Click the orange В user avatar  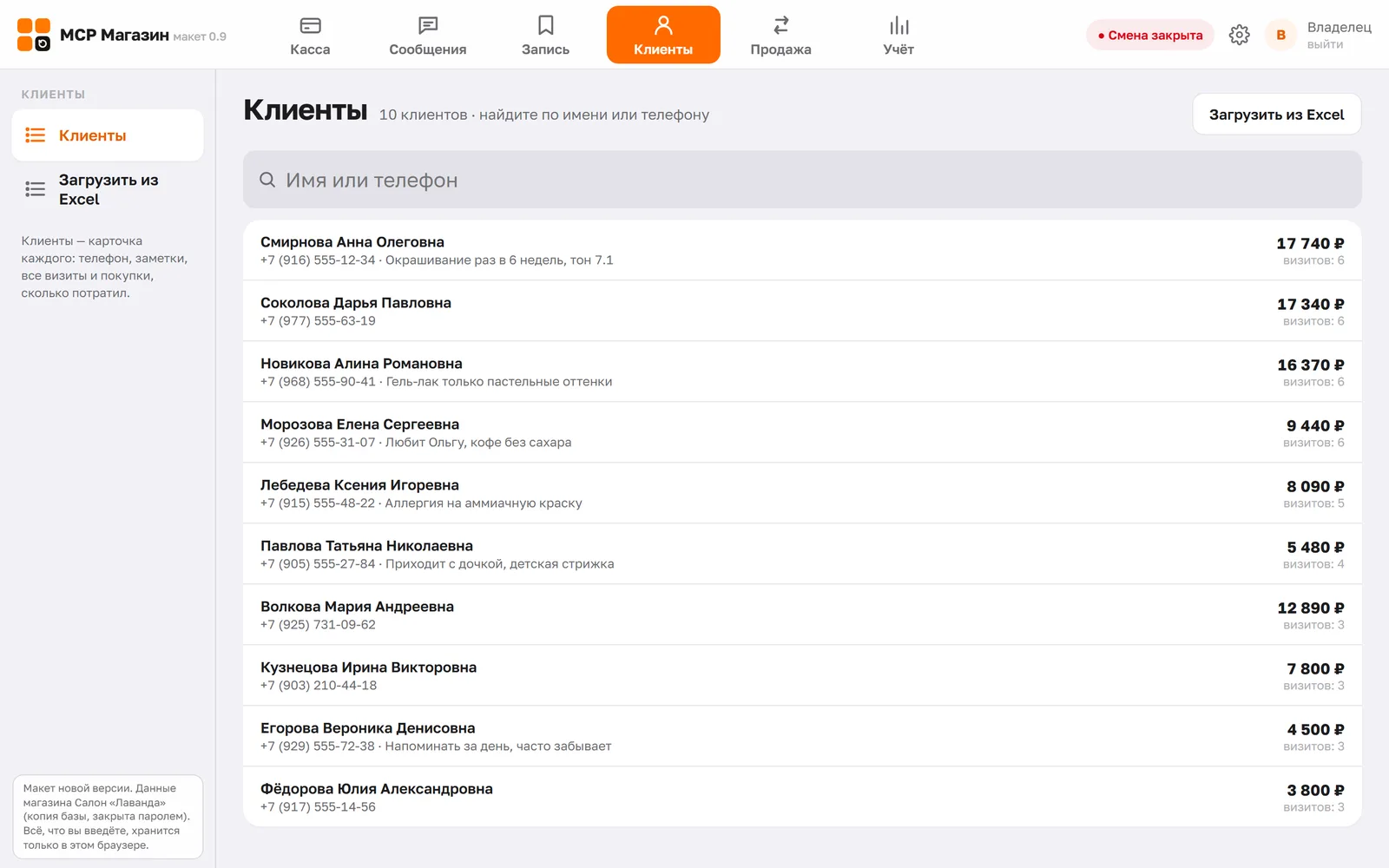point(1280,35)
